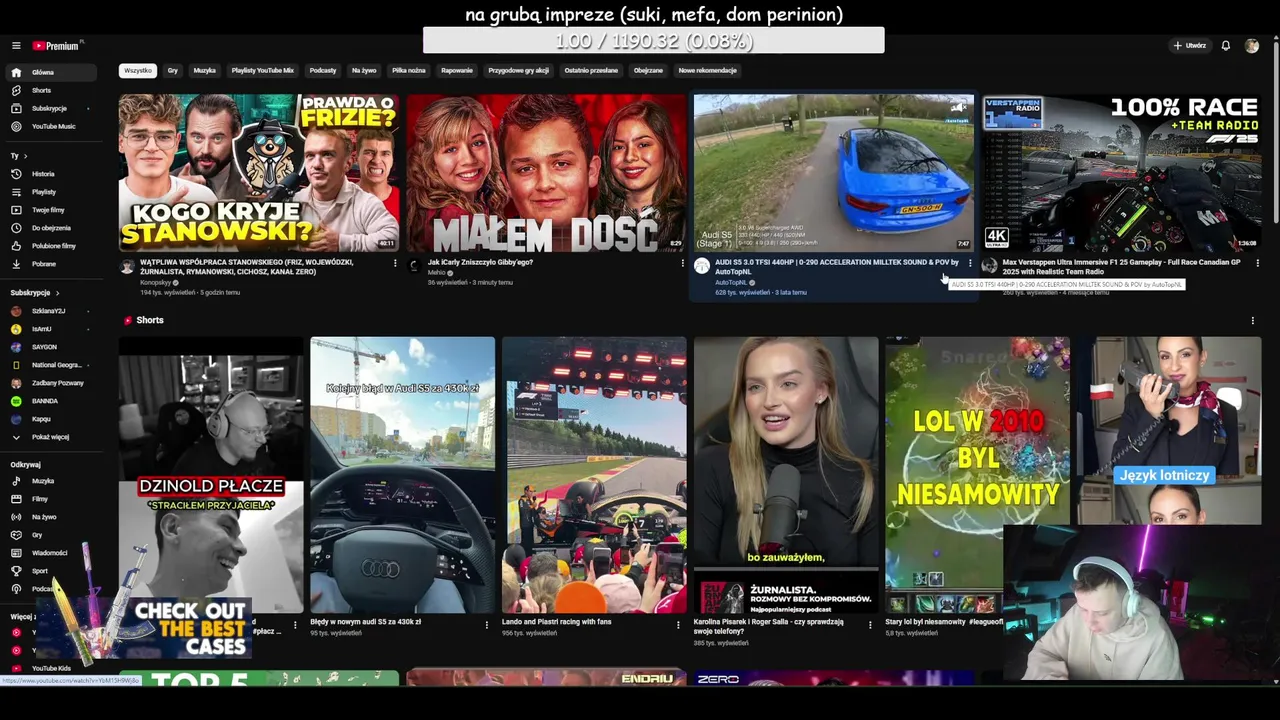Open options for Lando and Piastri short
This screenshot has width=1280, height=720.
(x=679, y=624)
